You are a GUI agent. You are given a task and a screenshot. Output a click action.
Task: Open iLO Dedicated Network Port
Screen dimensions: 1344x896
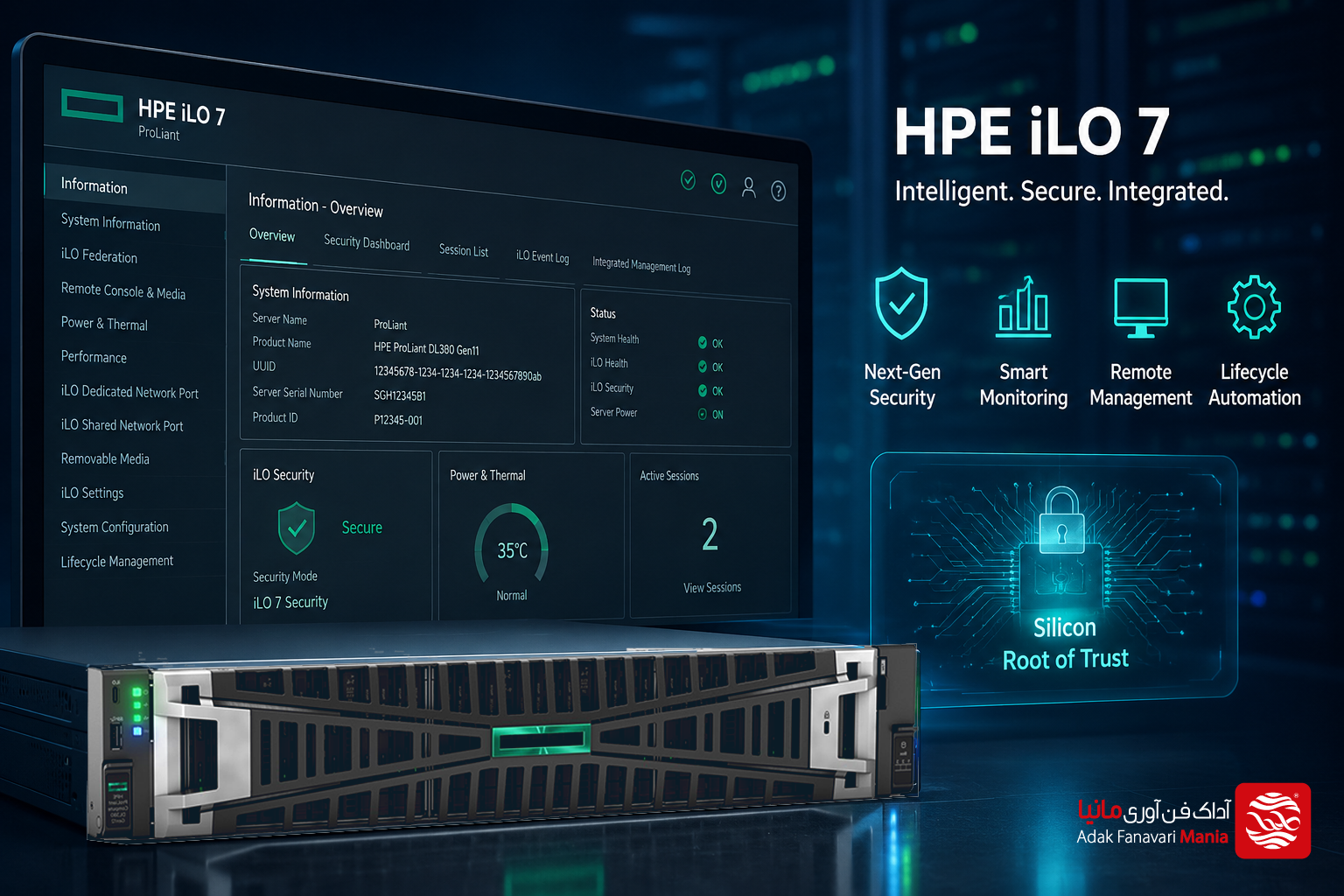(x=129, y=392)
